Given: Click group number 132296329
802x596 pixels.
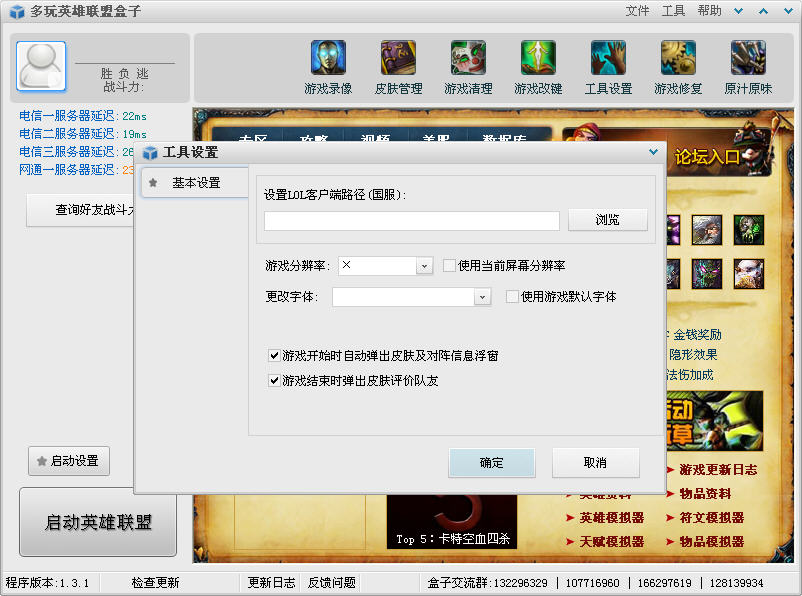Looking at the screenshot, I should tap(520, 583).
